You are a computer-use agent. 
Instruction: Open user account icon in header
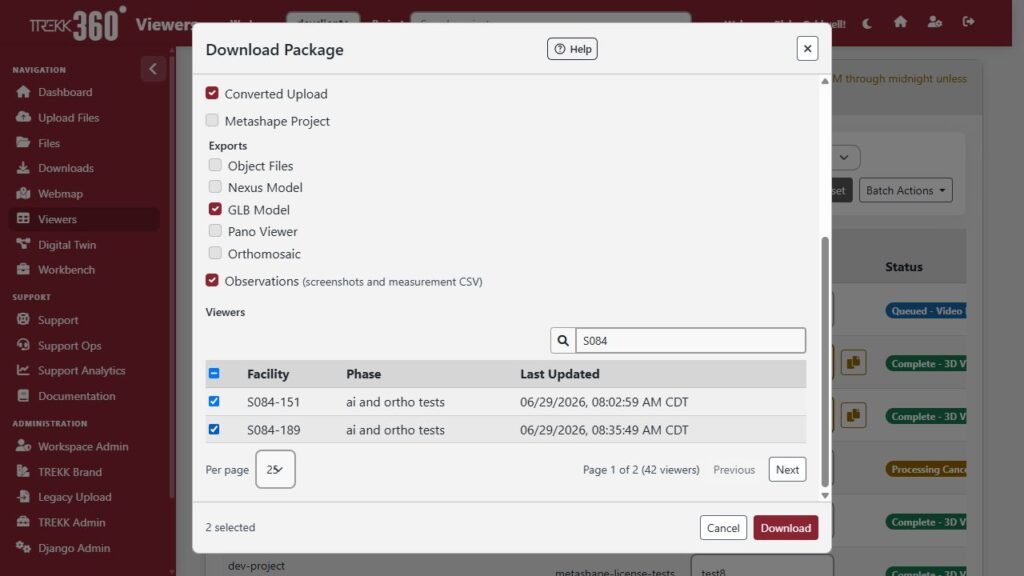pyautogui.click(x=935, y=22)
